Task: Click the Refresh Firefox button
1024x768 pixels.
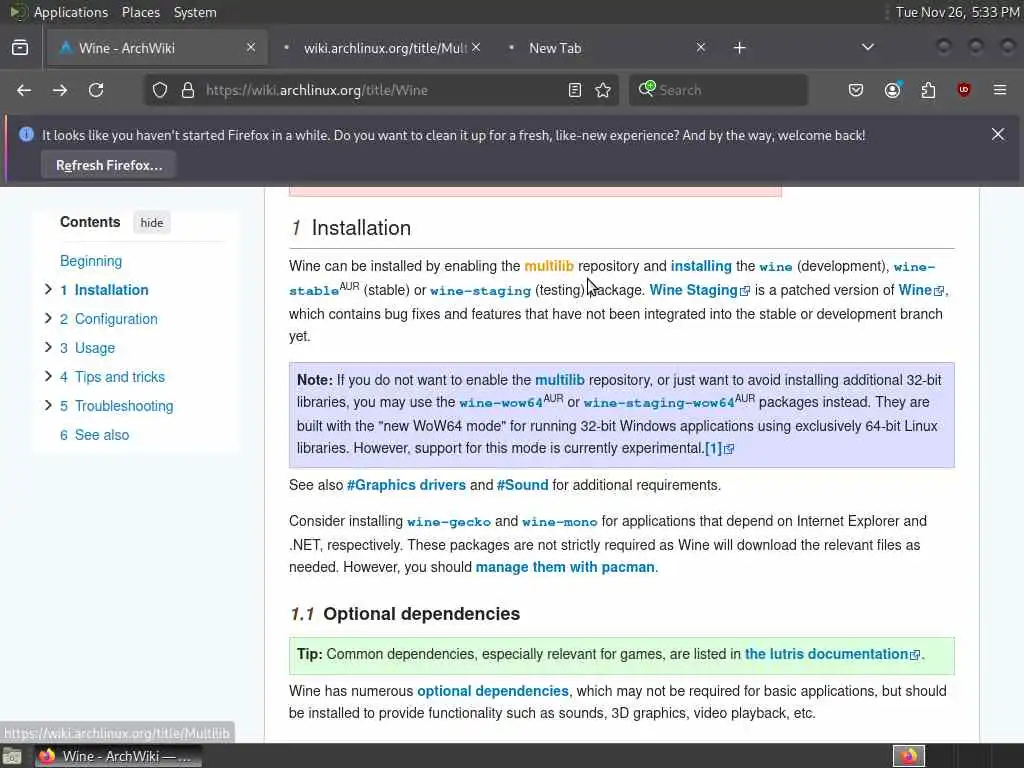Action: 109,165
